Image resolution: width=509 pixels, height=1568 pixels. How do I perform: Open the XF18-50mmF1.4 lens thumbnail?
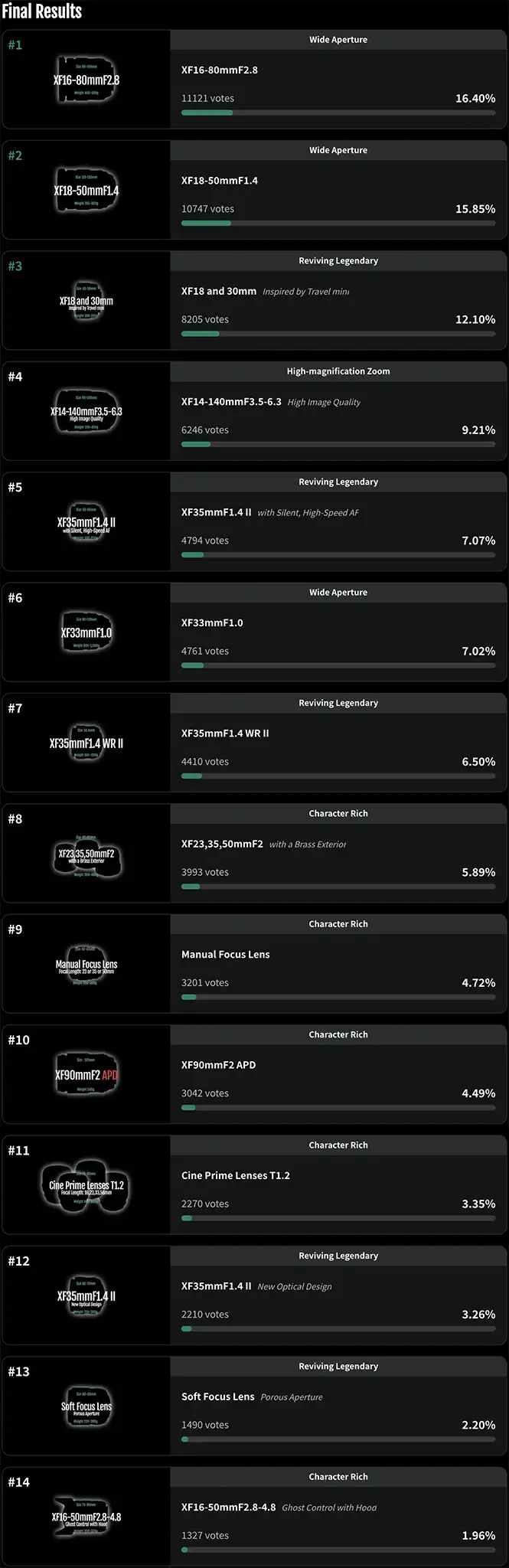(86, 191)
